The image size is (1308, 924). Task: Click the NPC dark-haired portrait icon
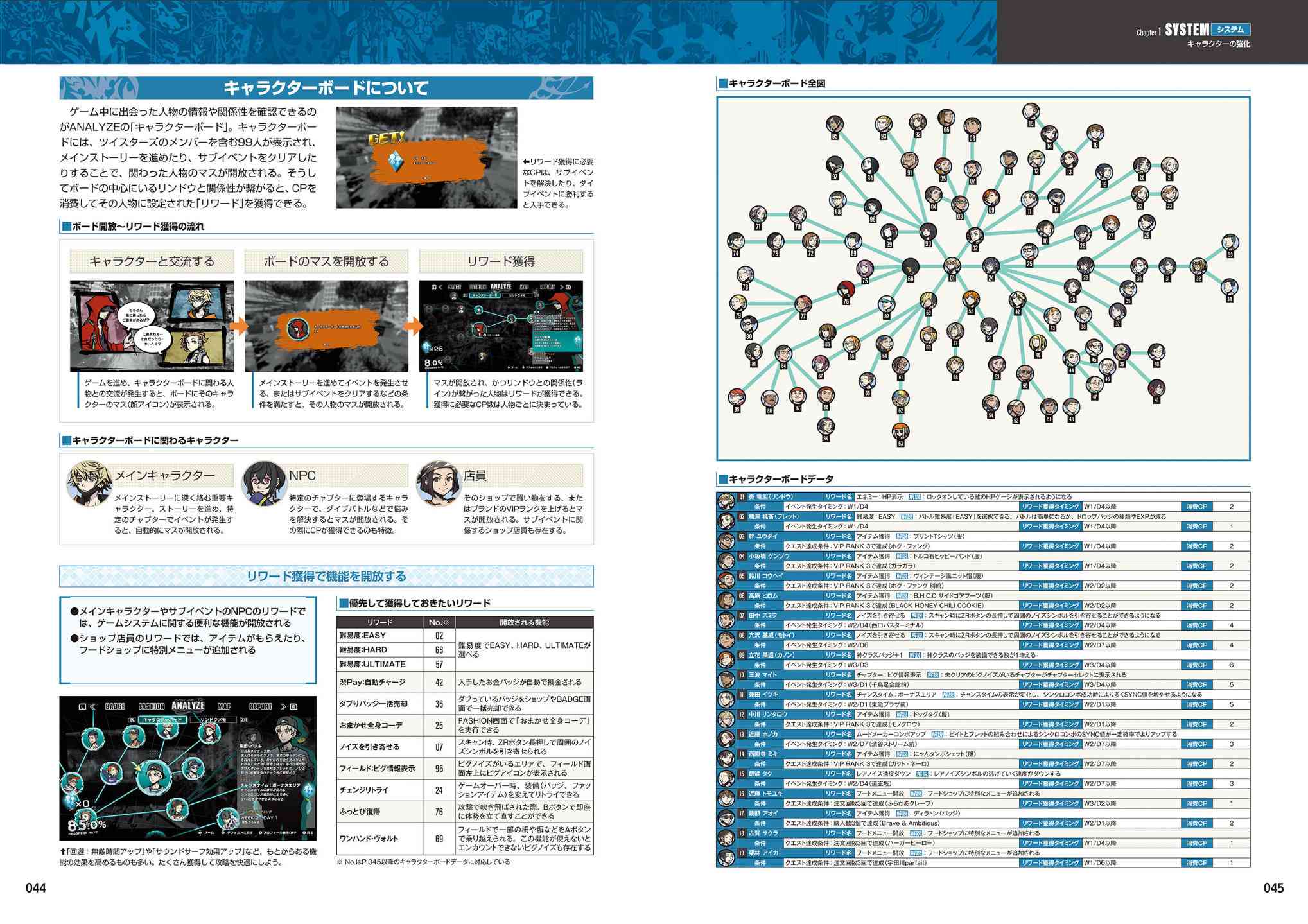264,483
